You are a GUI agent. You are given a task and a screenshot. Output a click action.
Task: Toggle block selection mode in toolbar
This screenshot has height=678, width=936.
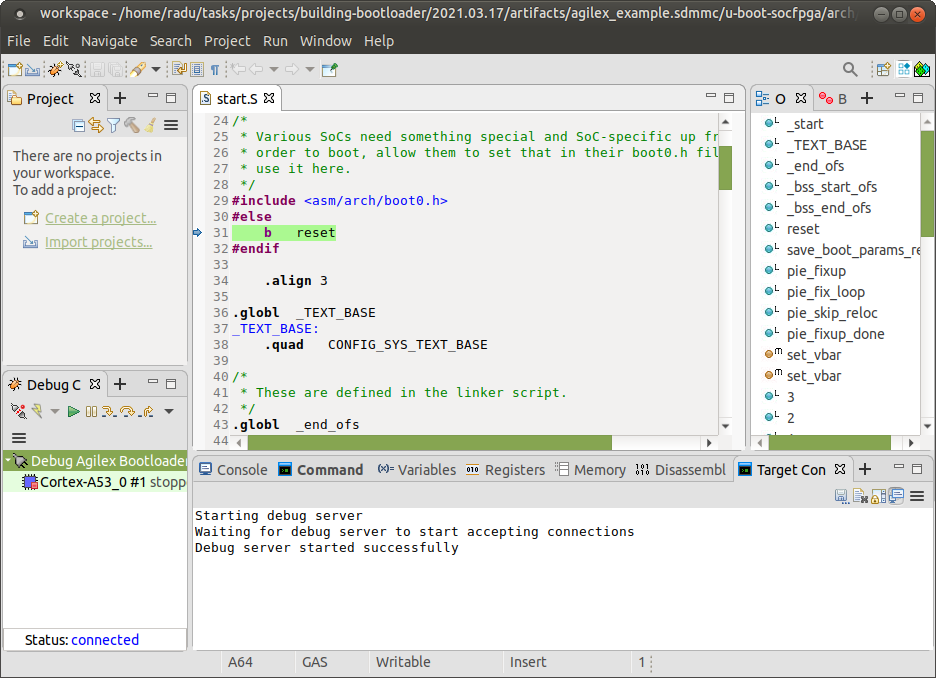[197, 69]
